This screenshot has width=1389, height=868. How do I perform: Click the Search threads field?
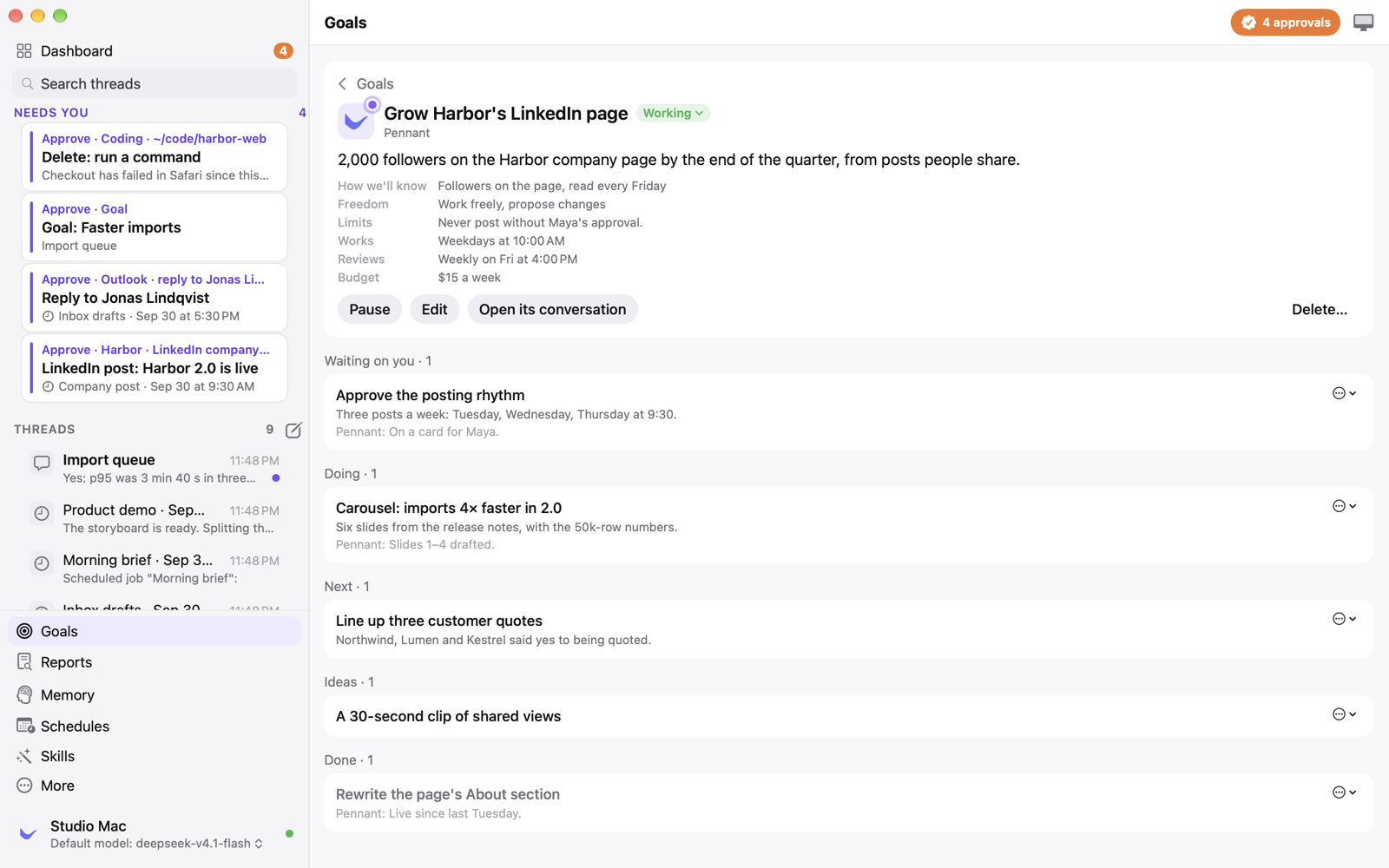tap(155, 84)
